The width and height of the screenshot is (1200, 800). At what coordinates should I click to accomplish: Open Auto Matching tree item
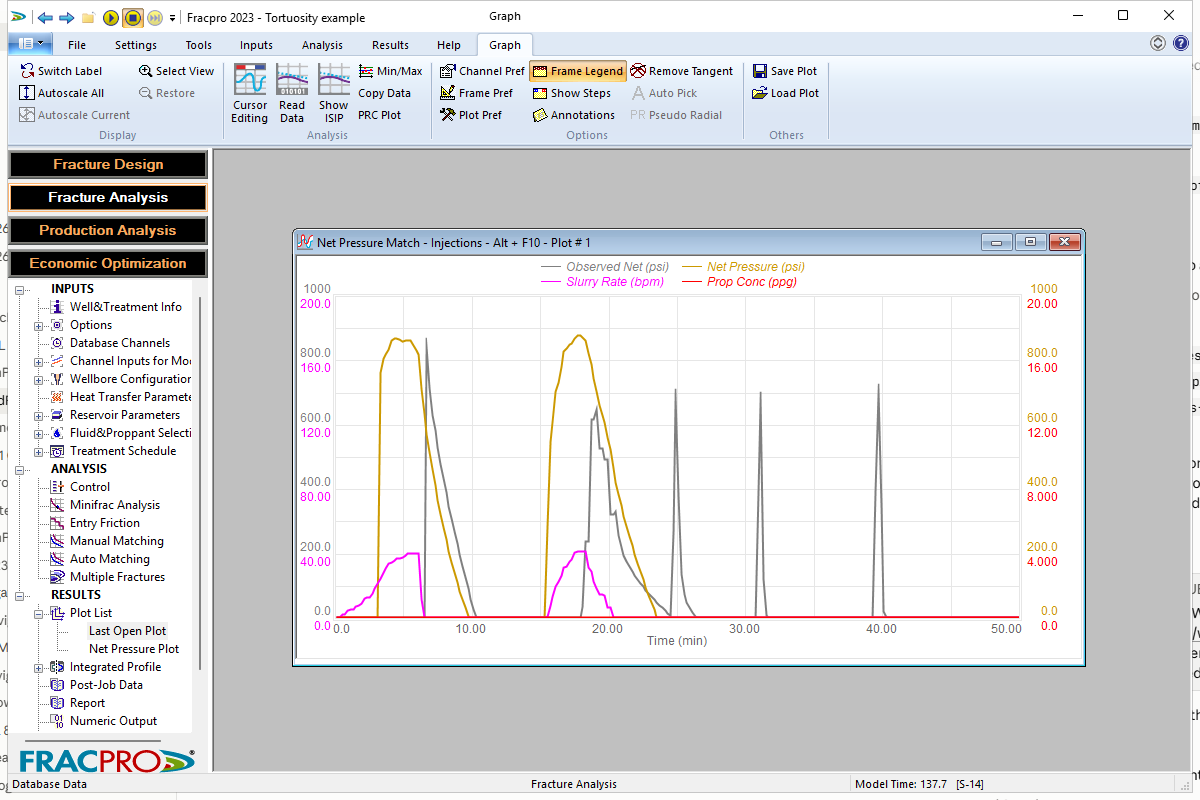110,559
